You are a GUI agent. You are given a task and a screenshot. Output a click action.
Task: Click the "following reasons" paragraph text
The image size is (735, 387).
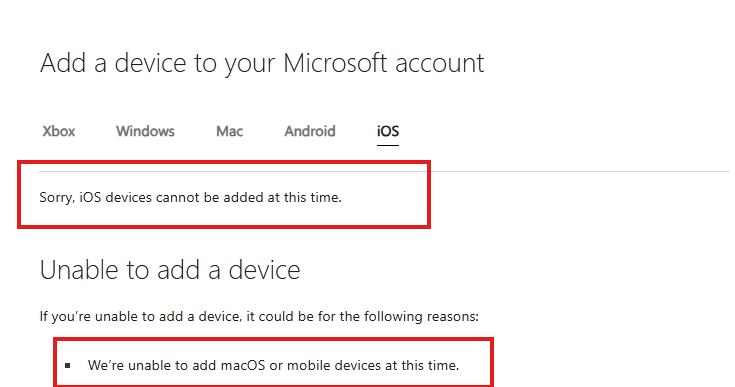pyautogui.click(x=259, y=316)
